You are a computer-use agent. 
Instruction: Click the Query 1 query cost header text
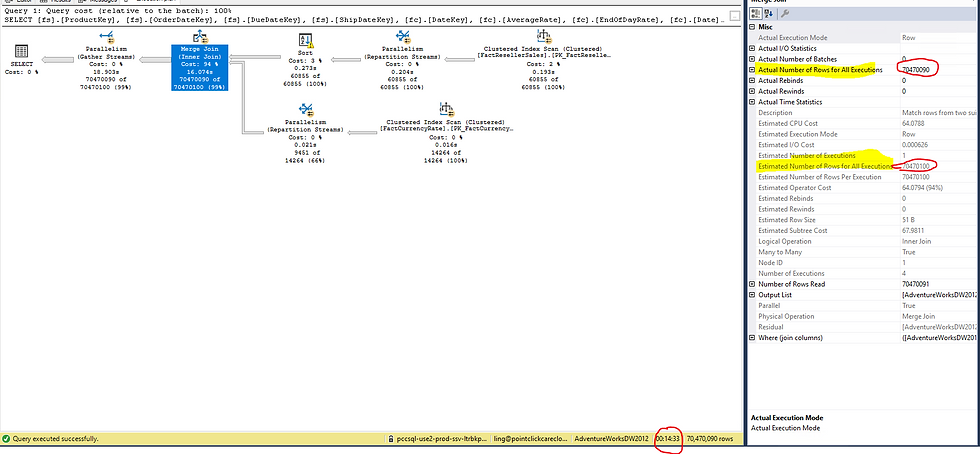tap(117, 13)
